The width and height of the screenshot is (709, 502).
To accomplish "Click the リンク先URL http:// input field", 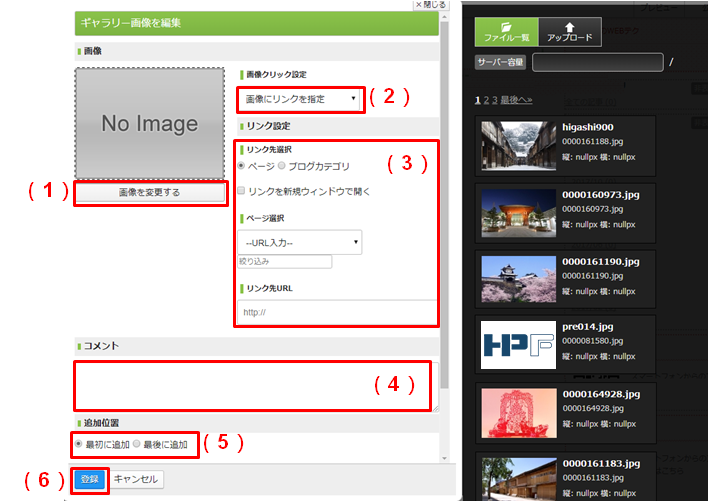I will (337, 312).
